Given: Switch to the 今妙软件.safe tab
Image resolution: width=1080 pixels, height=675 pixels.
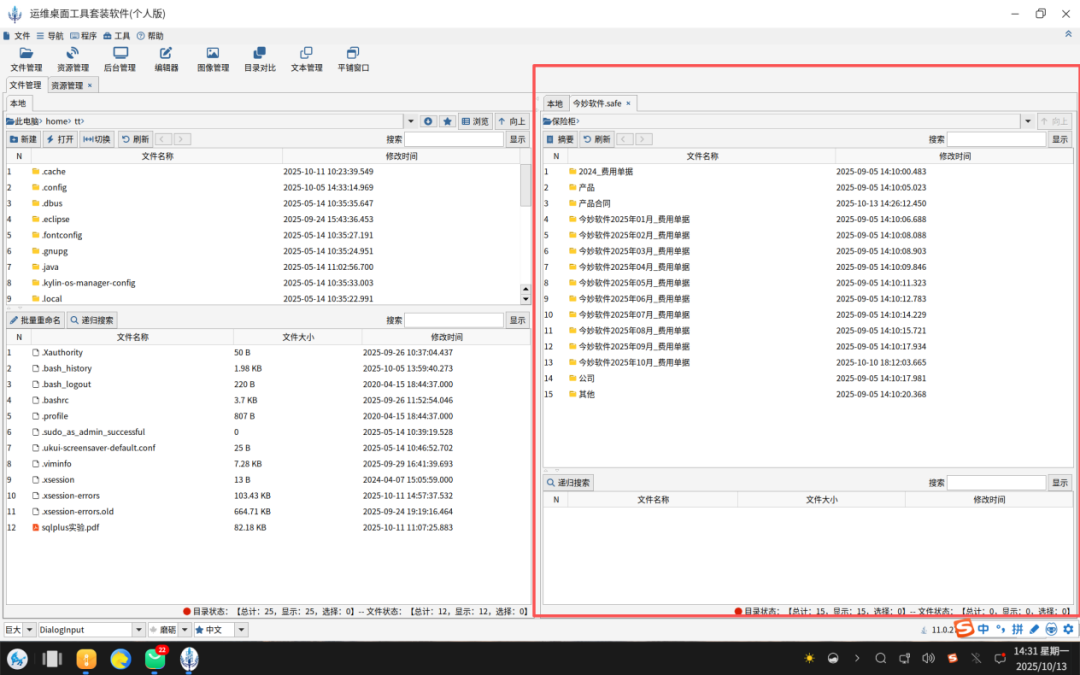Looking at the screenshot, I should (597, 103).
